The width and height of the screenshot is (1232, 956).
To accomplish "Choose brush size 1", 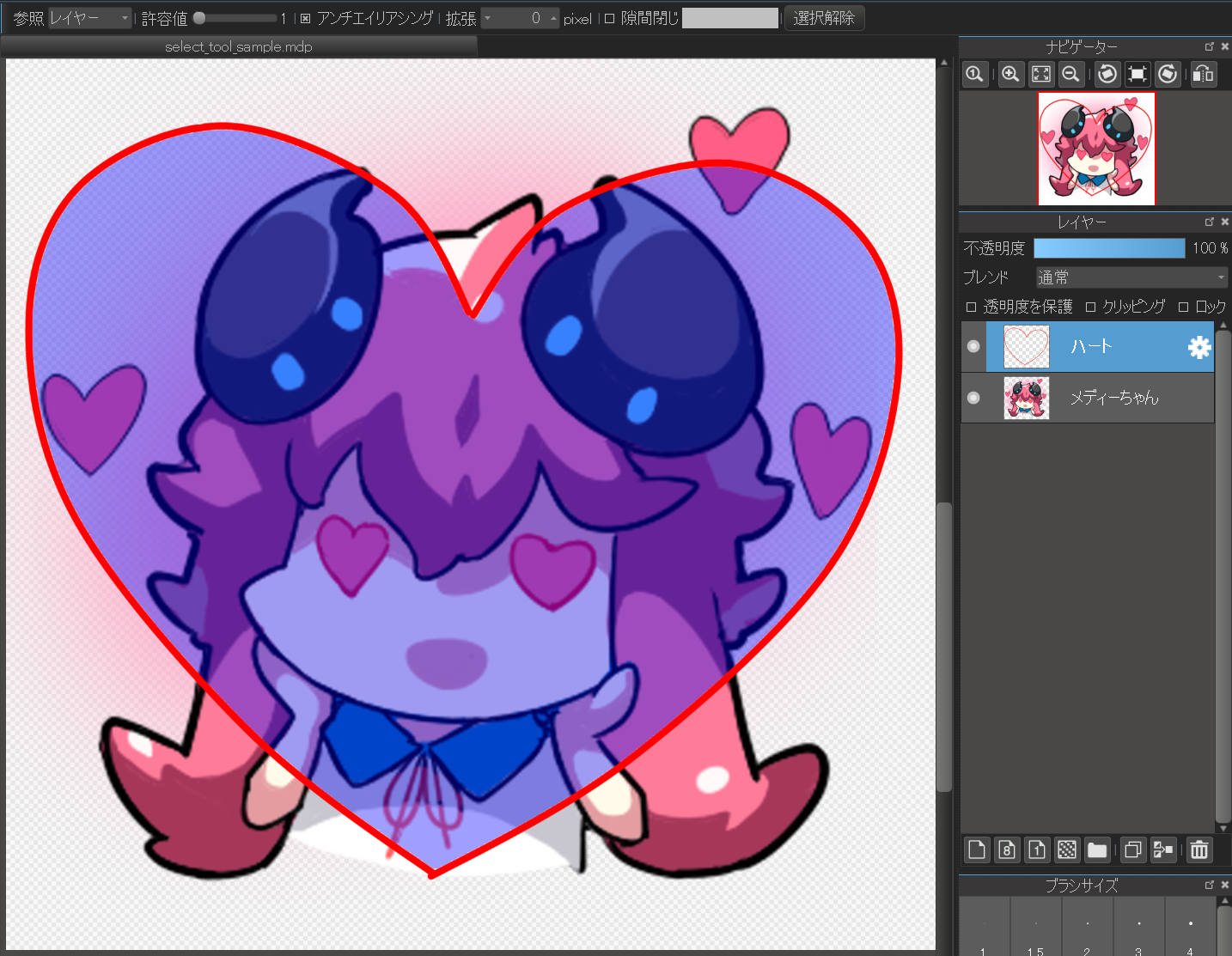I will coord(985,927).
